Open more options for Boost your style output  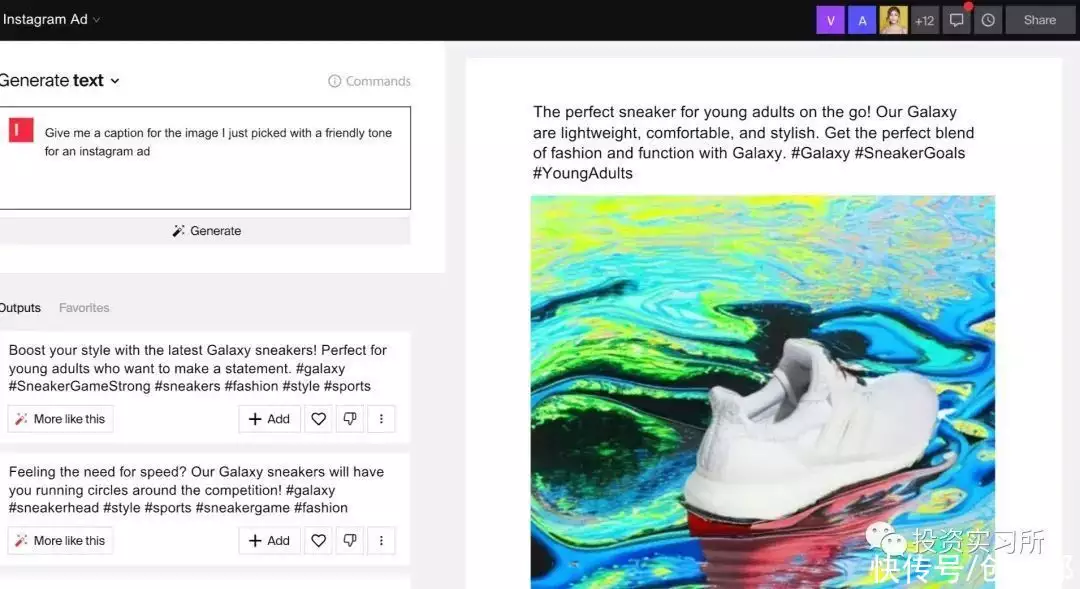[381, 419]
